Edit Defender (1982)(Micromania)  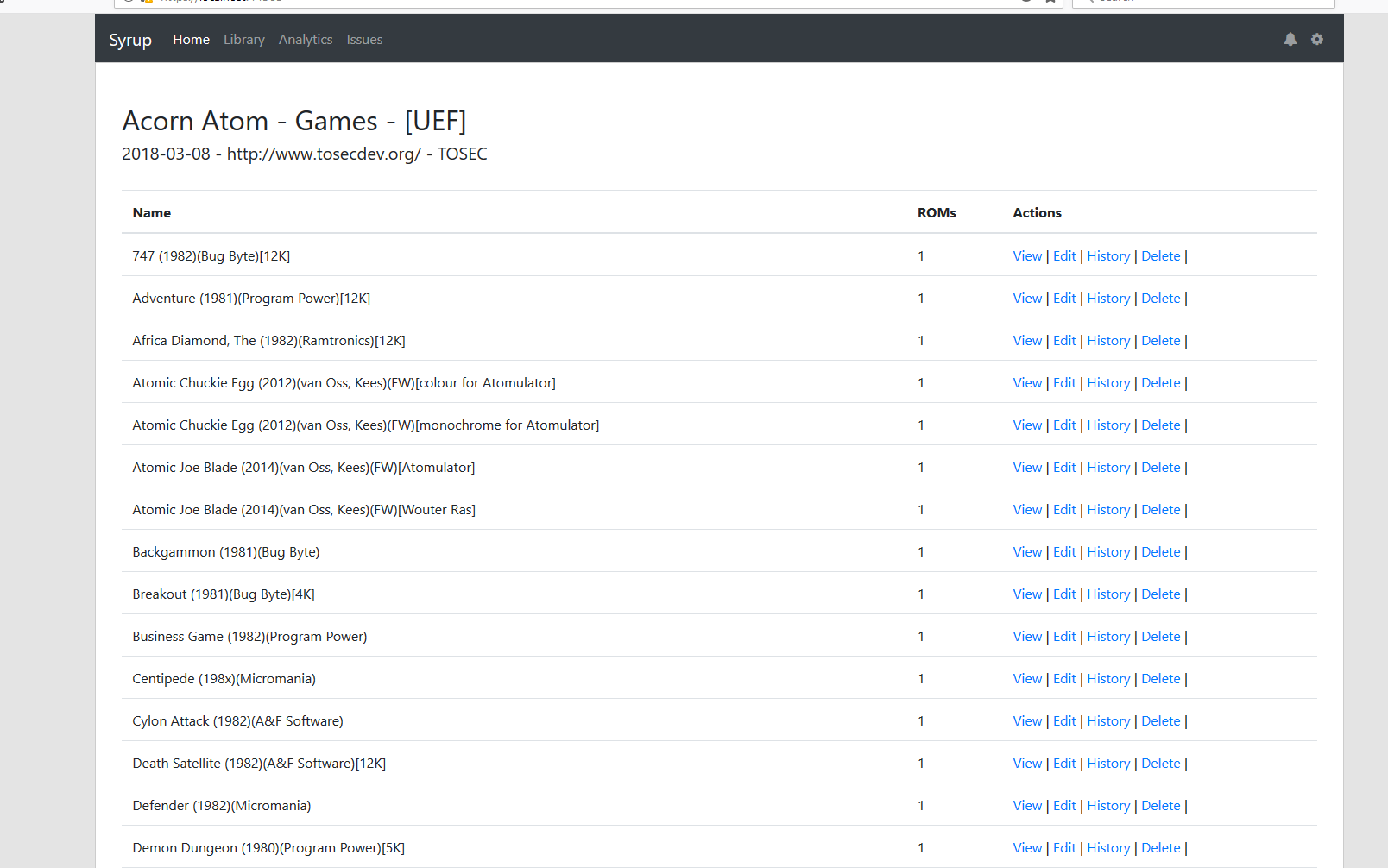1064,806
